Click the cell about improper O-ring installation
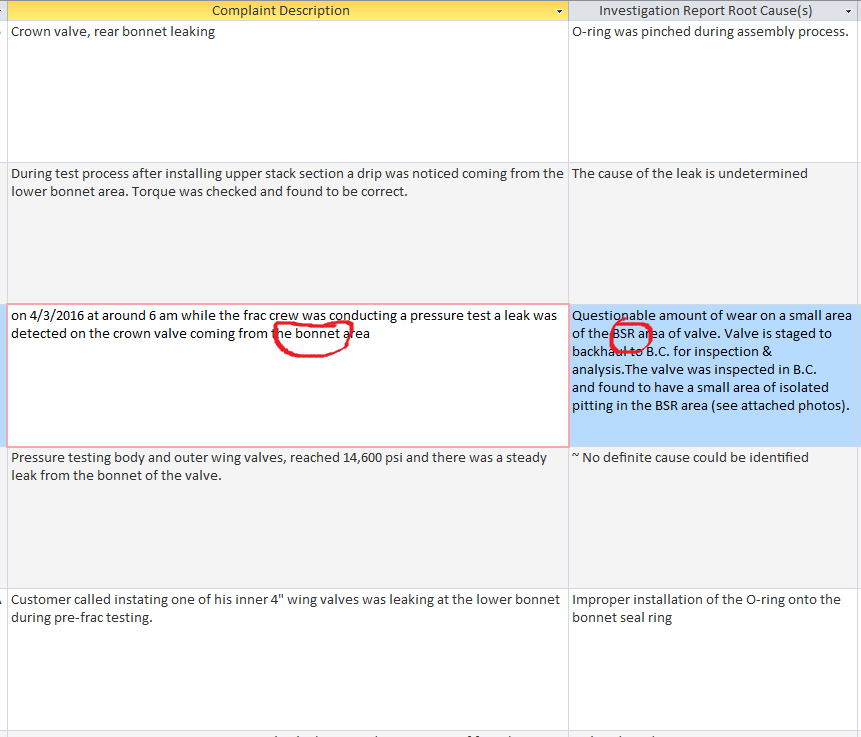 point(714,659)
